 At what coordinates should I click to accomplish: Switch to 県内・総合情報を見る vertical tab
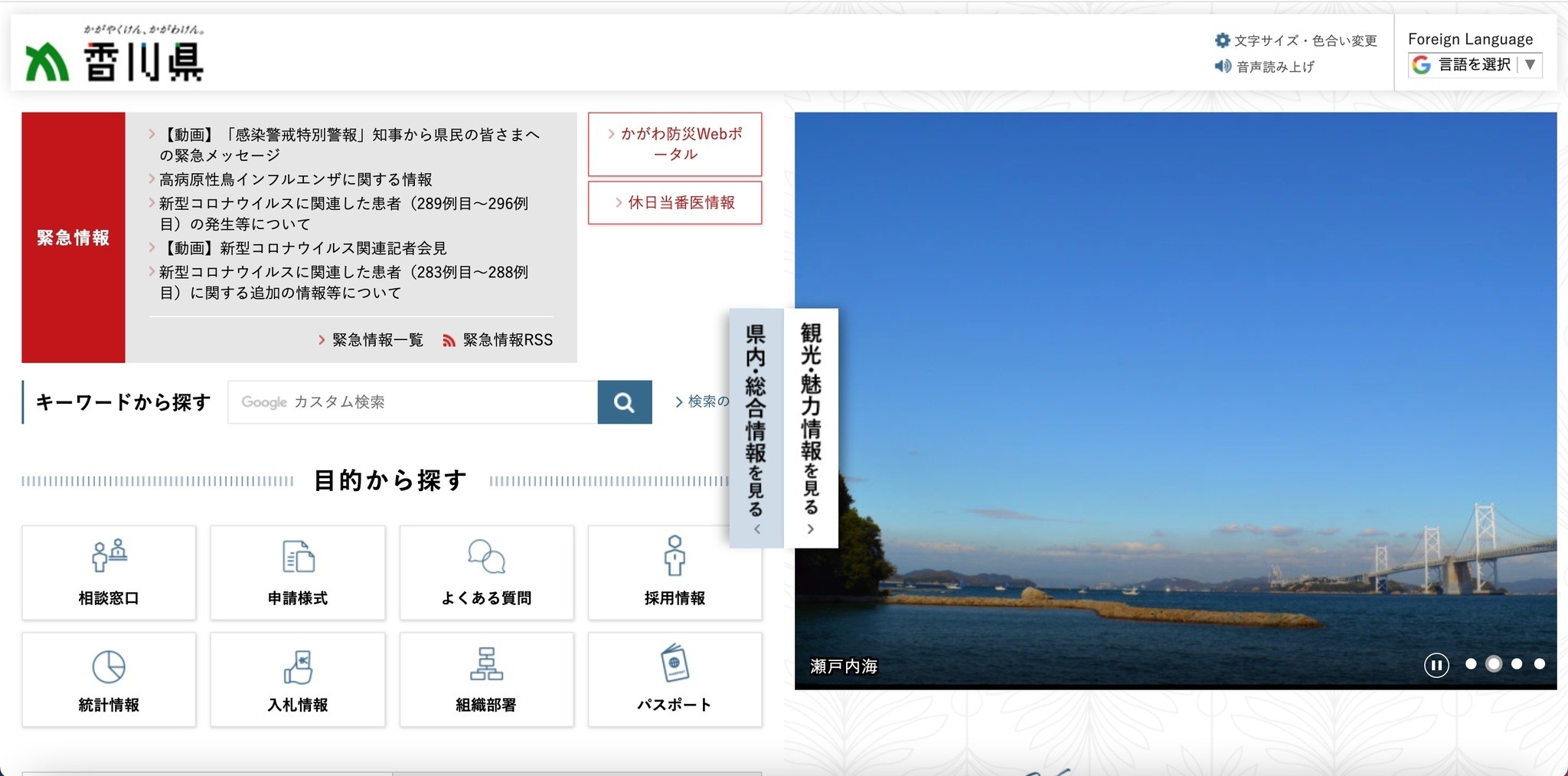tap(756, 427)
